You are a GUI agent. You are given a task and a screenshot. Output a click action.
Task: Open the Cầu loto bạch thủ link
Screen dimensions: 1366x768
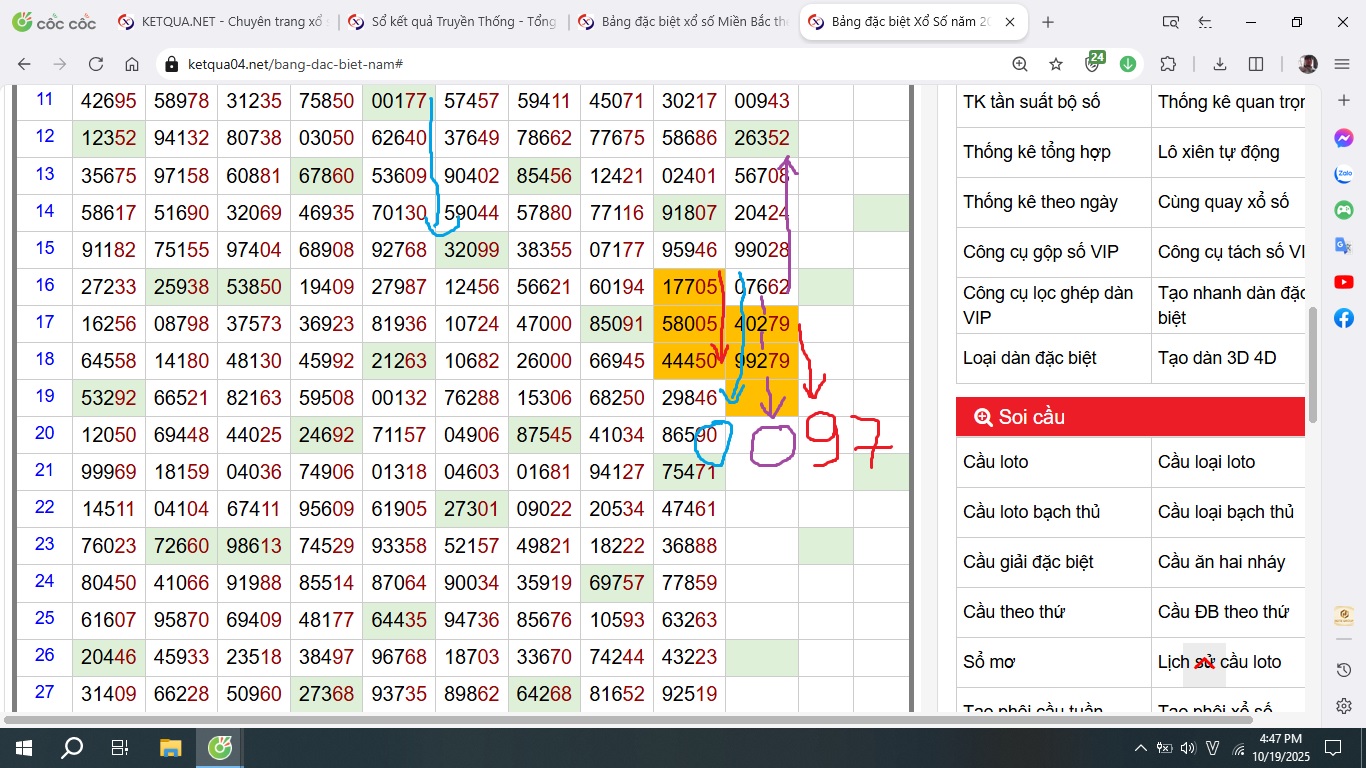coord(1031,512)
